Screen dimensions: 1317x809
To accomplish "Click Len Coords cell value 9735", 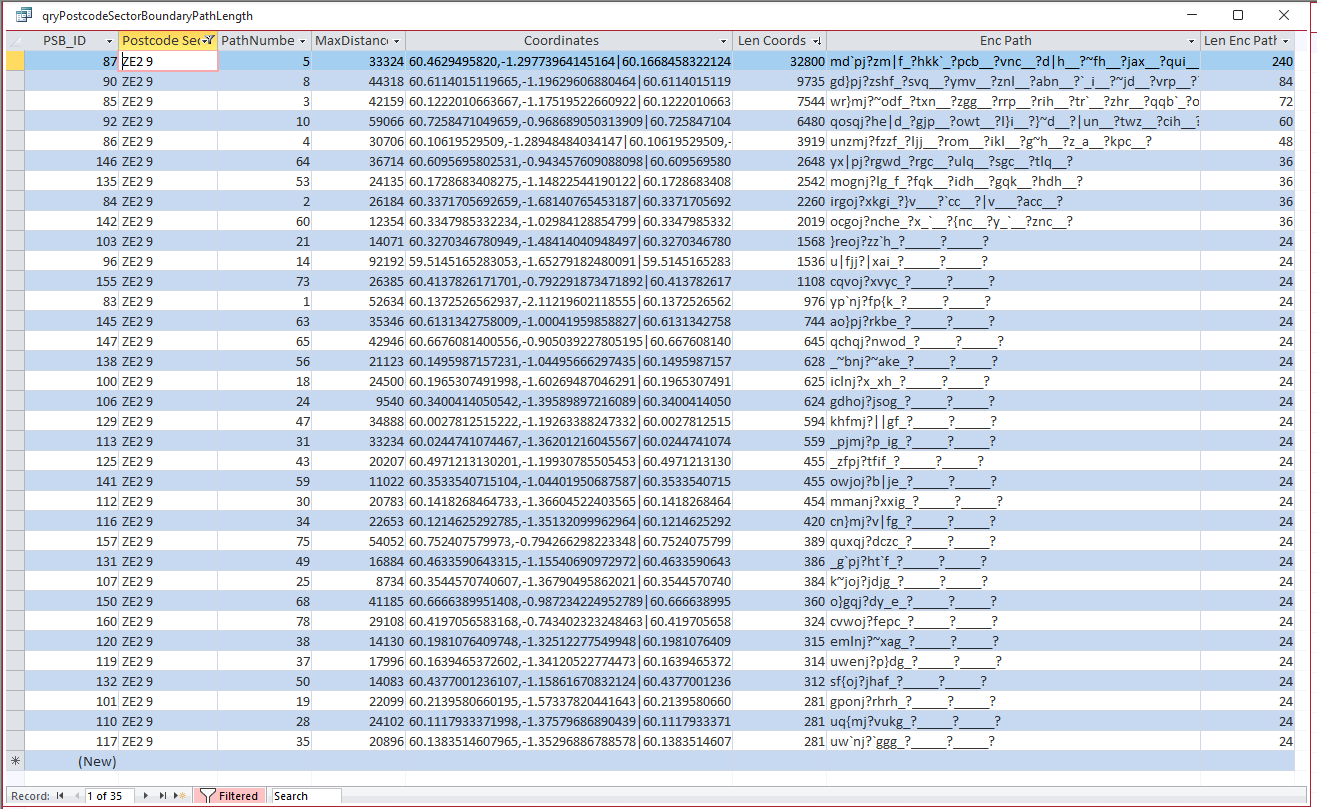I will tap(780, 81).
